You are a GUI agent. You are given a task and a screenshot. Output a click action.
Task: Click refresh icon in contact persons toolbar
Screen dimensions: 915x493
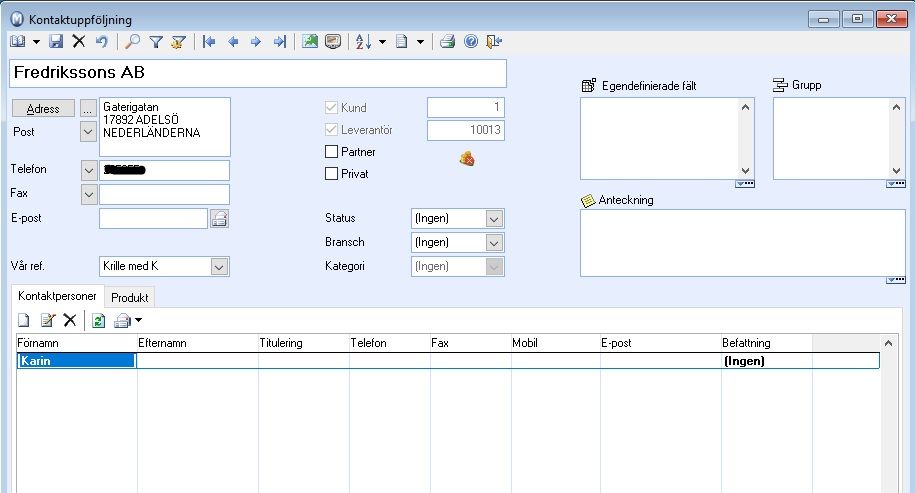(98, 320)
